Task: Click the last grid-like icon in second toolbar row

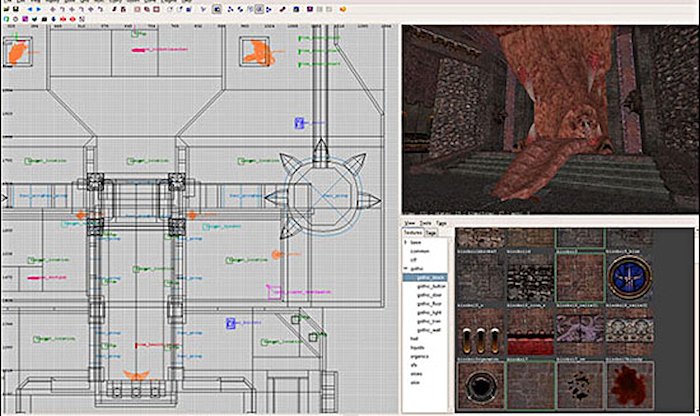Action: (82, 19)
